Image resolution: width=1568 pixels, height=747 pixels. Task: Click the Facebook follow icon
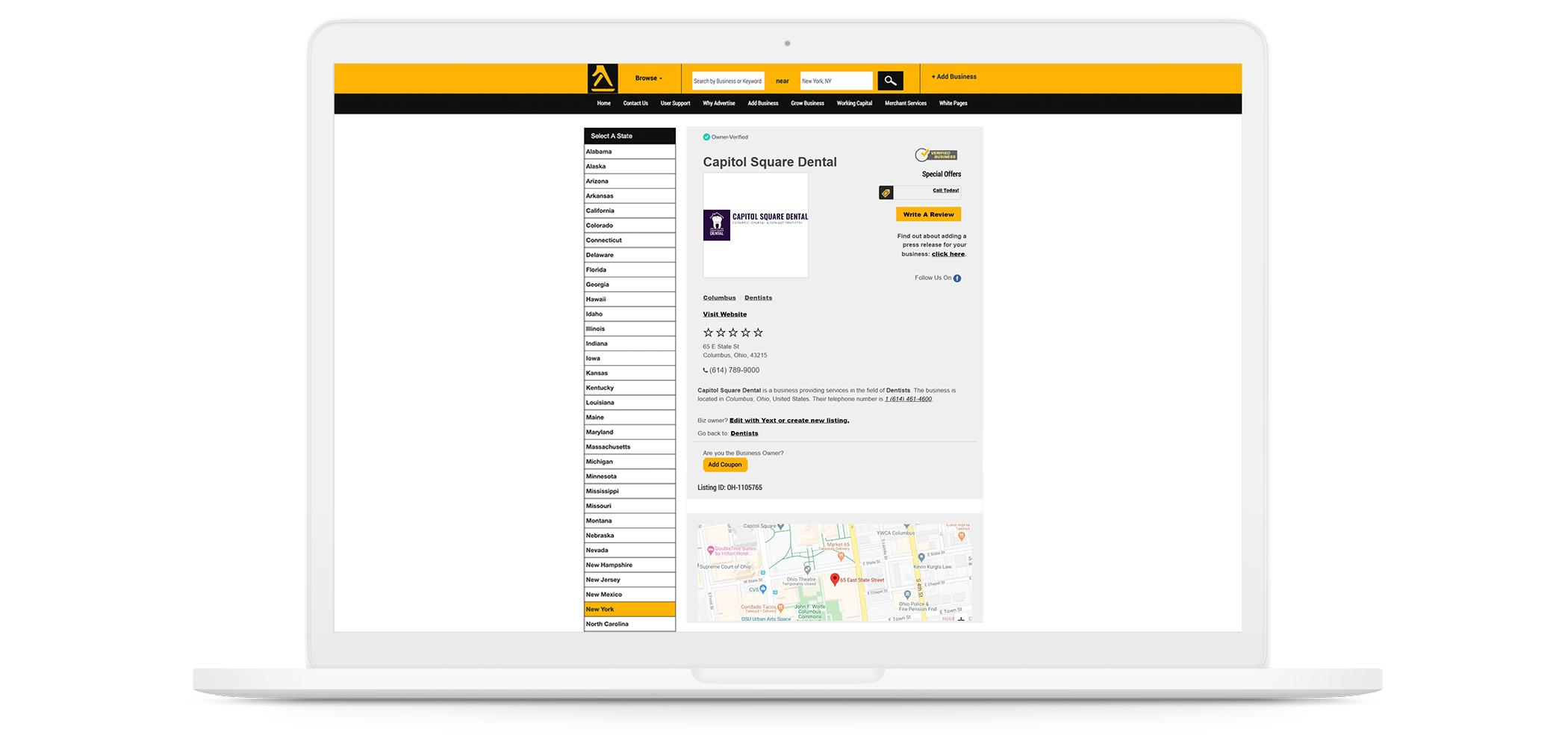tap(957, 278)
